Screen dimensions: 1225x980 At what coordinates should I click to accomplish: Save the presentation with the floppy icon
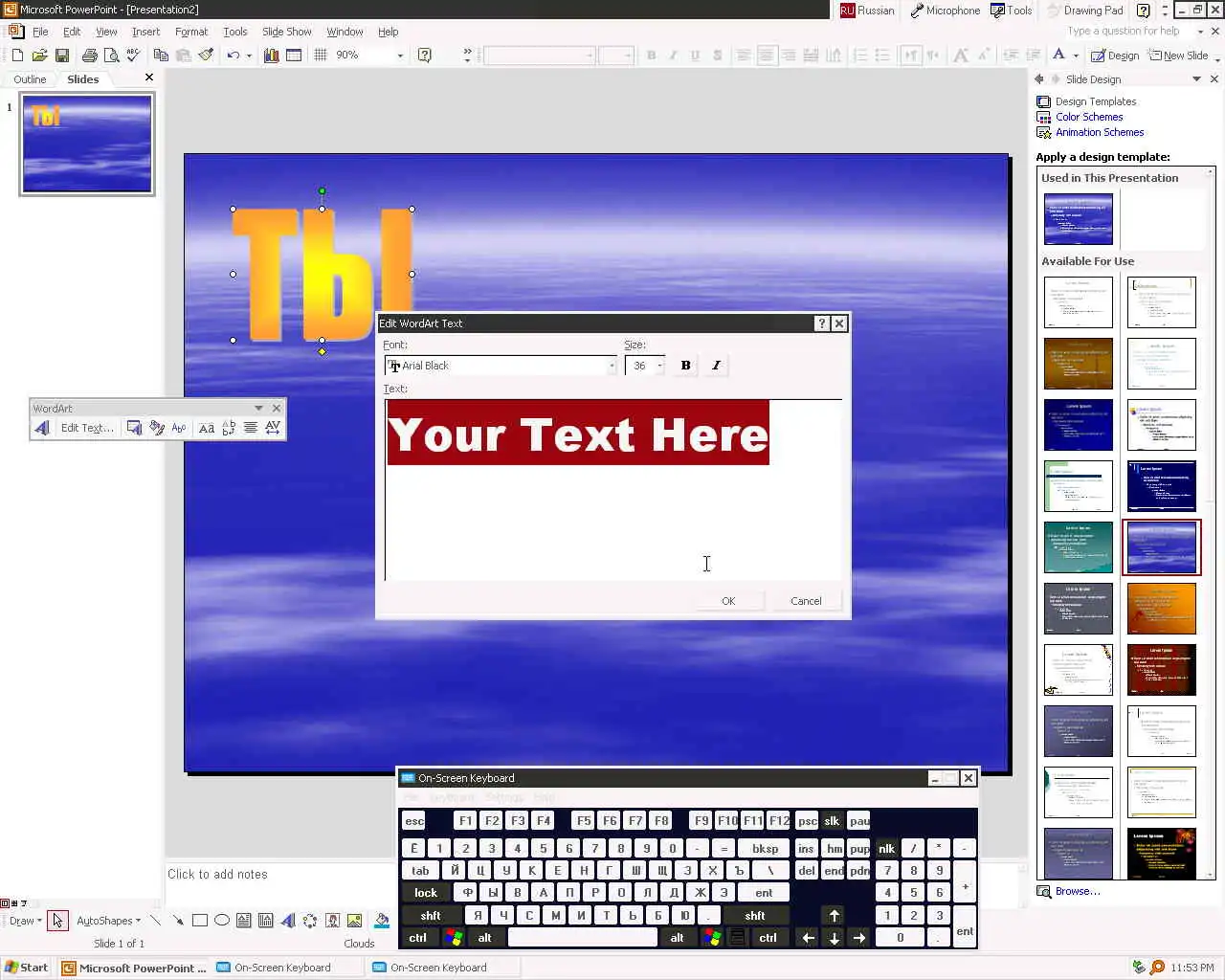[x=61, y=56]
